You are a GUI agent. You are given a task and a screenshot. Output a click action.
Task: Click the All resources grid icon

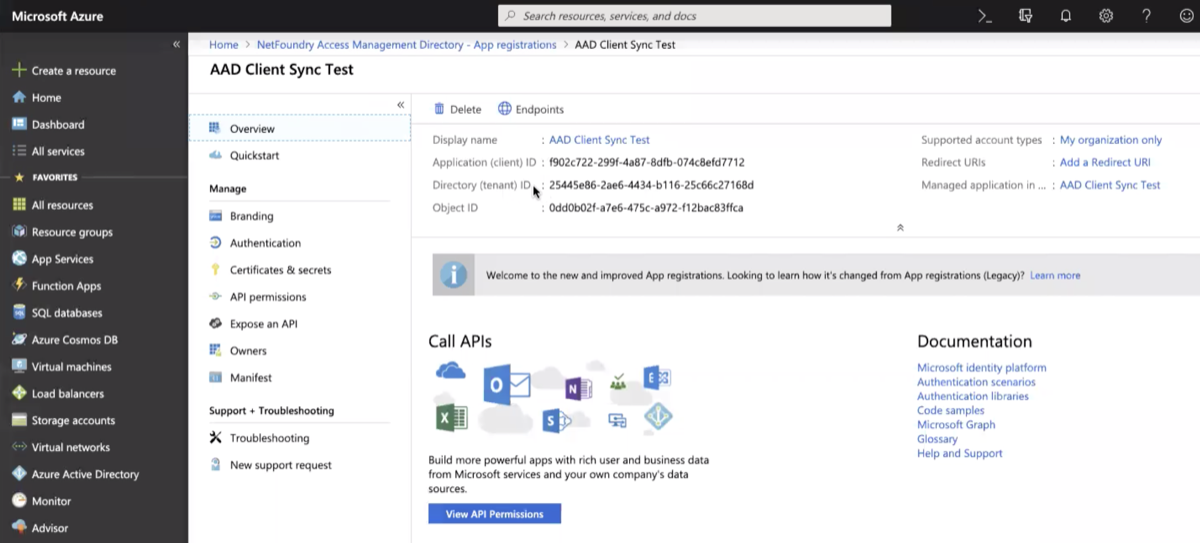19,205
